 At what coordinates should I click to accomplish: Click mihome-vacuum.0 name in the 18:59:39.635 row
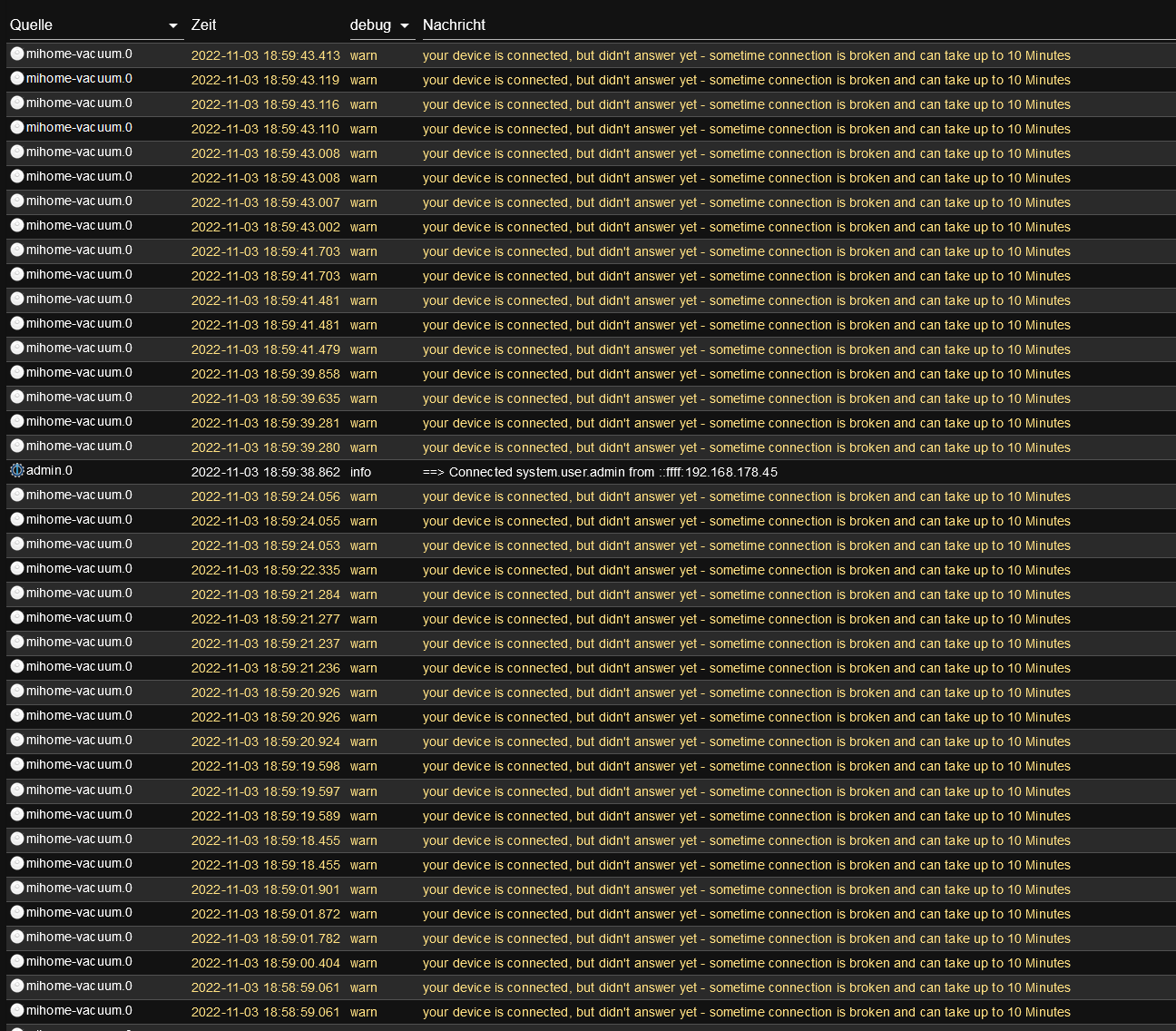click(x=79, y=398)
